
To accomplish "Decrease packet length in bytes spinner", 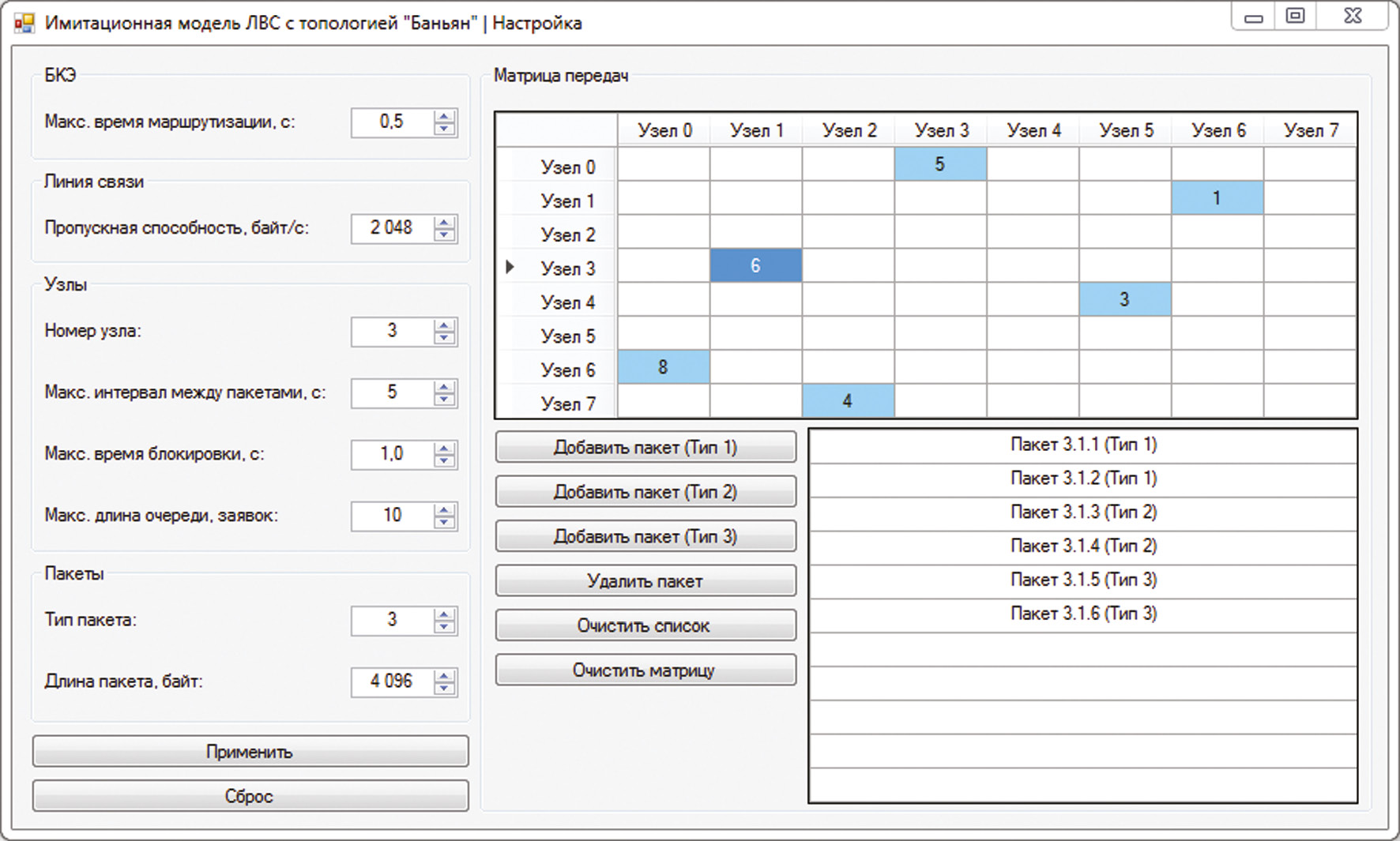I will [445, 688].
